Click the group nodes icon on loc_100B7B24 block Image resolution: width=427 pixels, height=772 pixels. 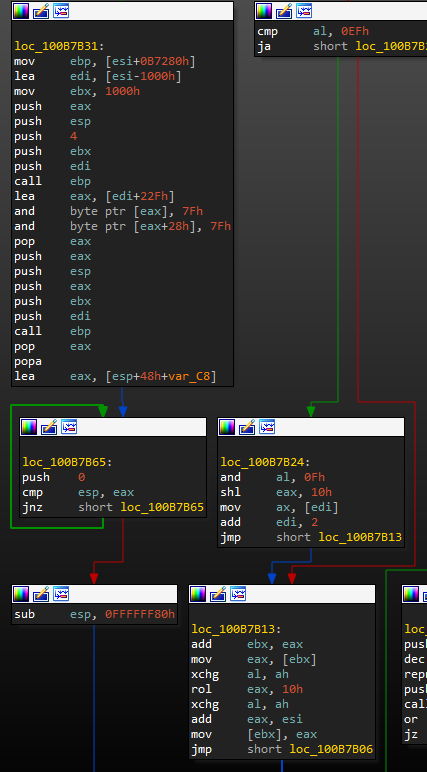click(x=267, y=427)
